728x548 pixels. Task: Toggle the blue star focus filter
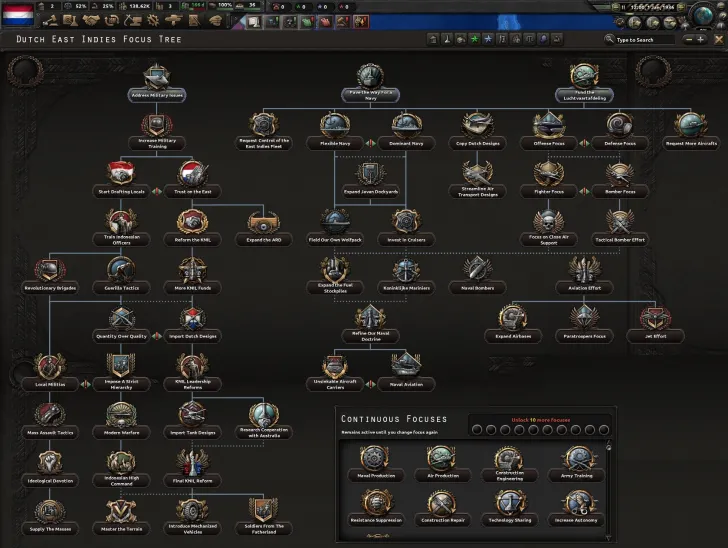[487, 40]
